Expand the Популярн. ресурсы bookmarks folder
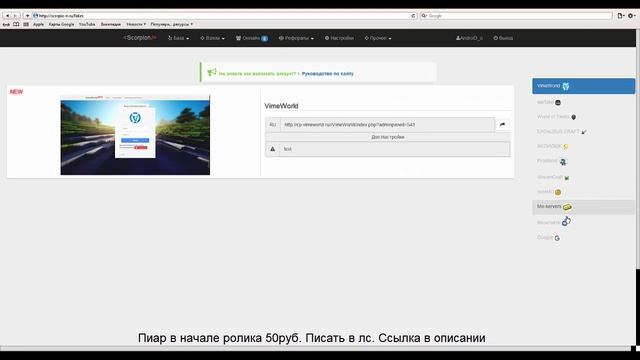This screenshot has width=640, height=360. (171, 24)
